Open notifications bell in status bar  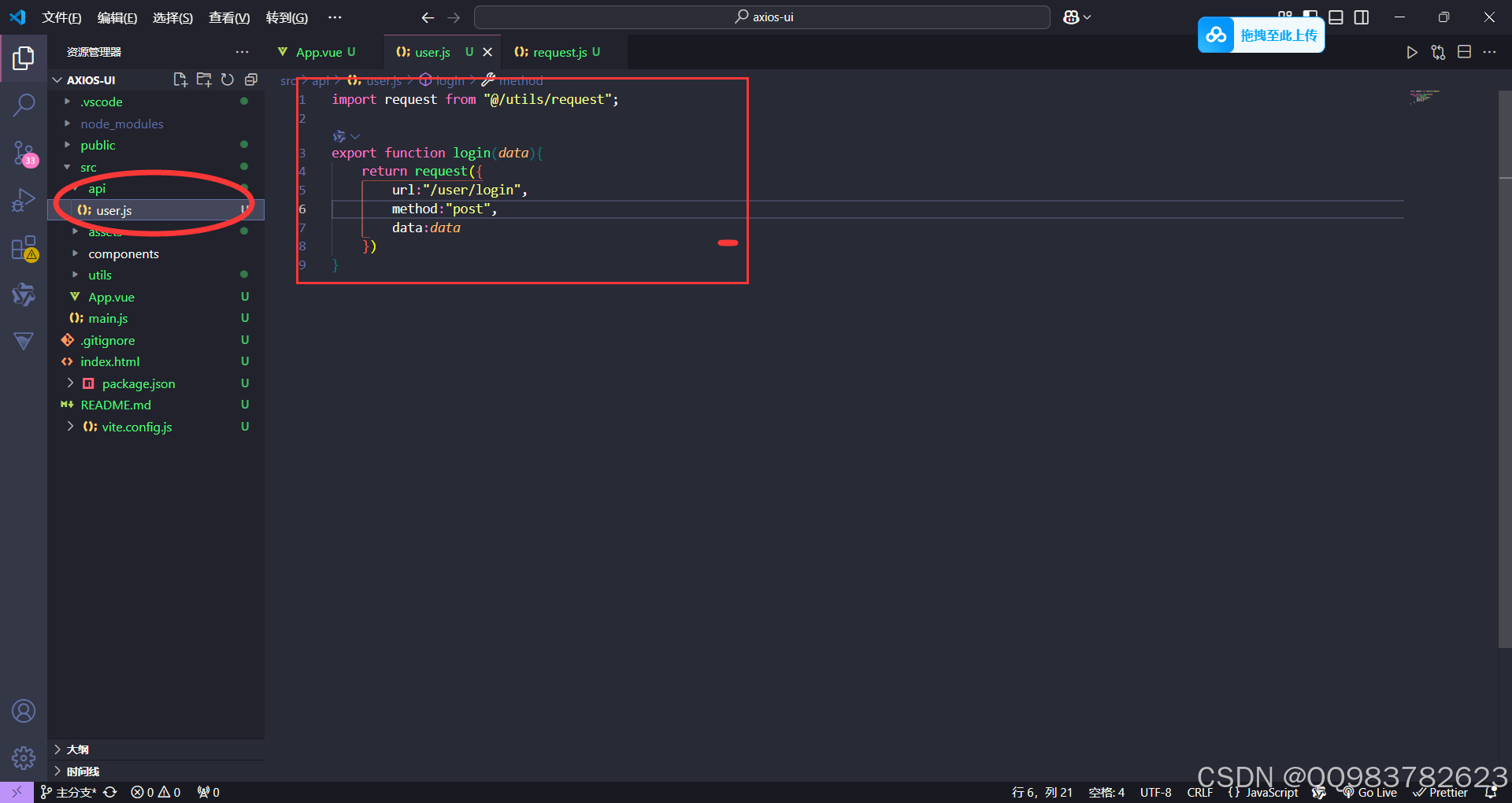pos(1490,793)
